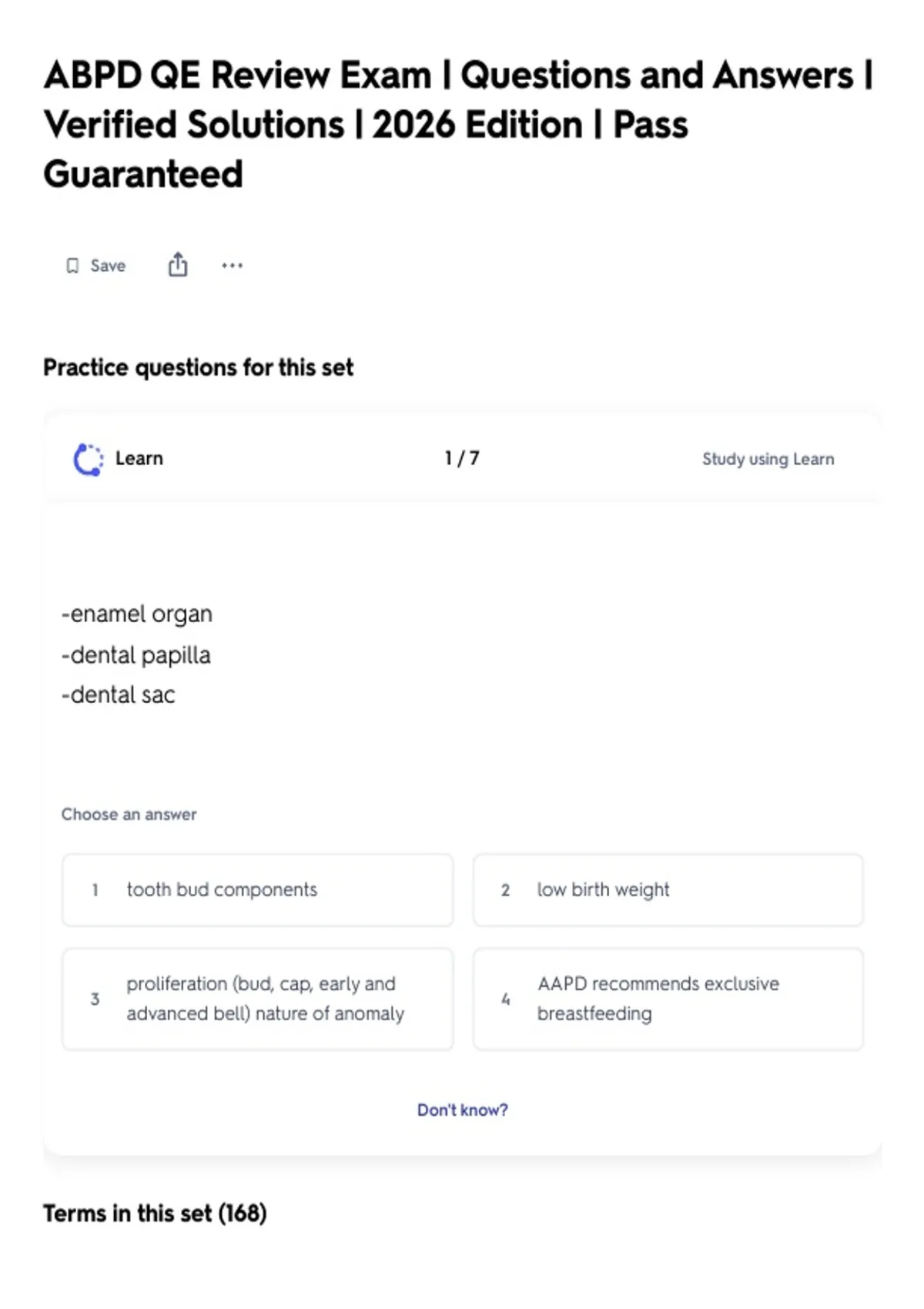Click the number 3 answer badge

(95, 999)
